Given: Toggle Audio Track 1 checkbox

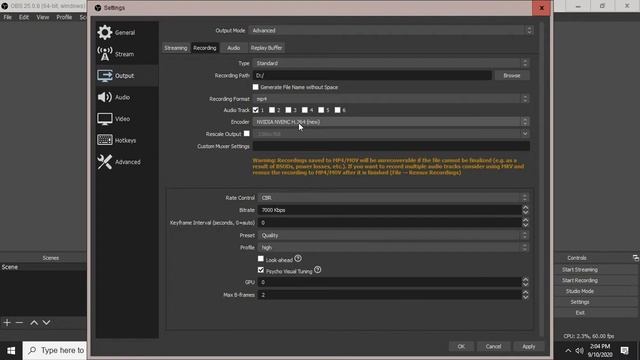Looking at the screenshot, I should tap(256, 110).
